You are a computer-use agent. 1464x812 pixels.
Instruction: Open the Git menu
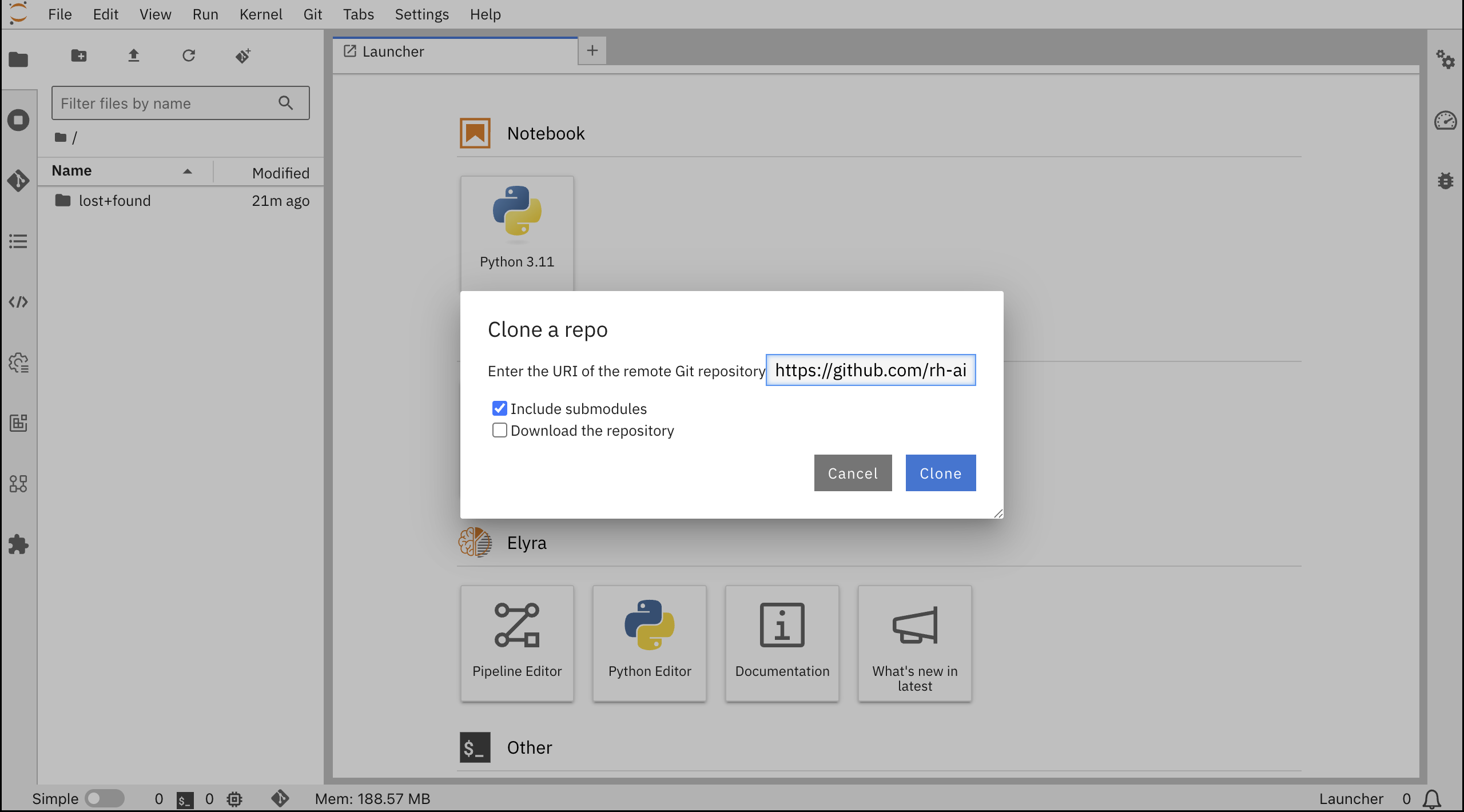click(312, 14)
